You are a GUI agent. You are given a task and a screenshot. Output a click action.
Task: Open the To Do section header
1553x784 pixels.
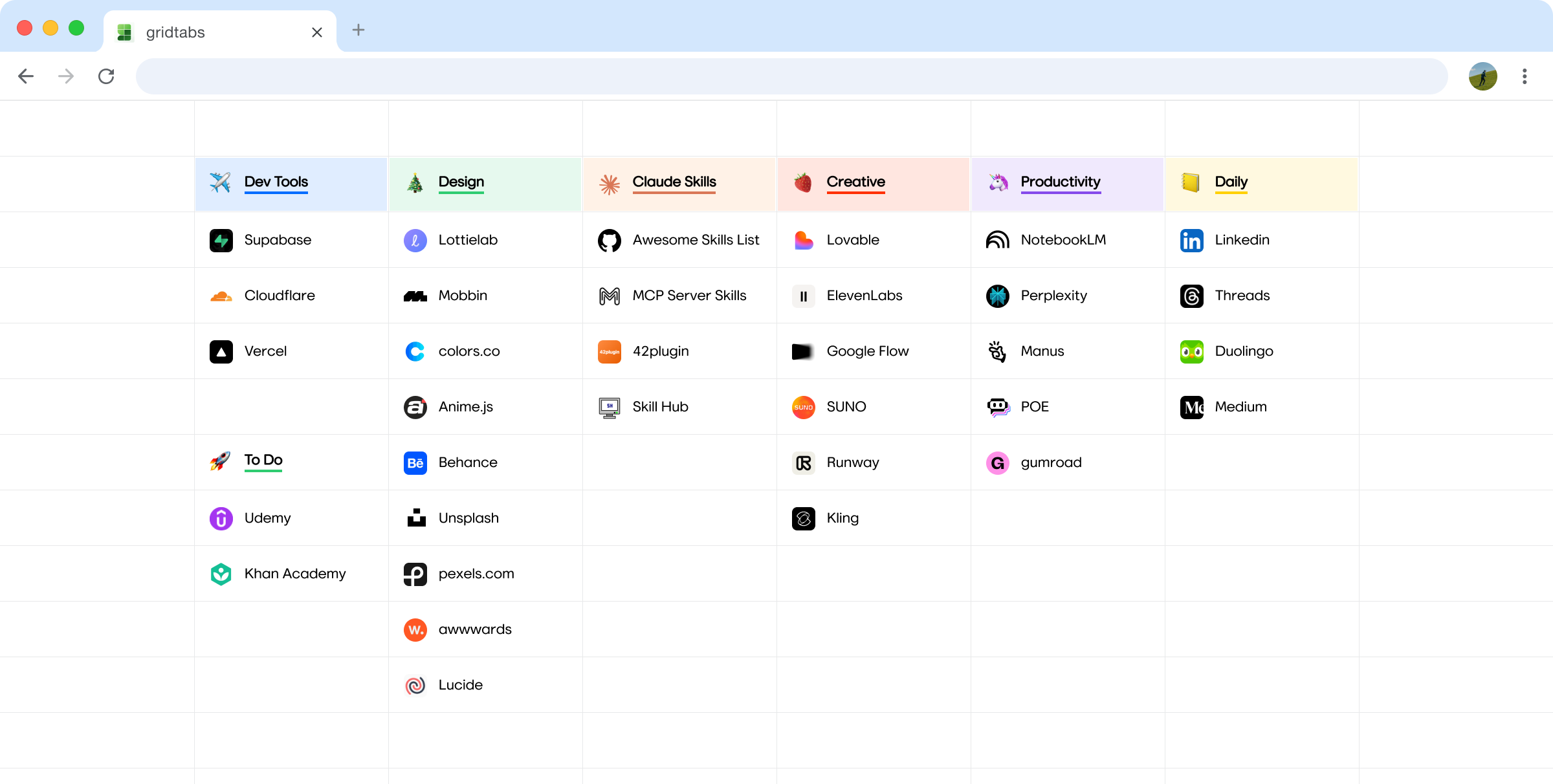pyautogui.click(x=291, y=462)
